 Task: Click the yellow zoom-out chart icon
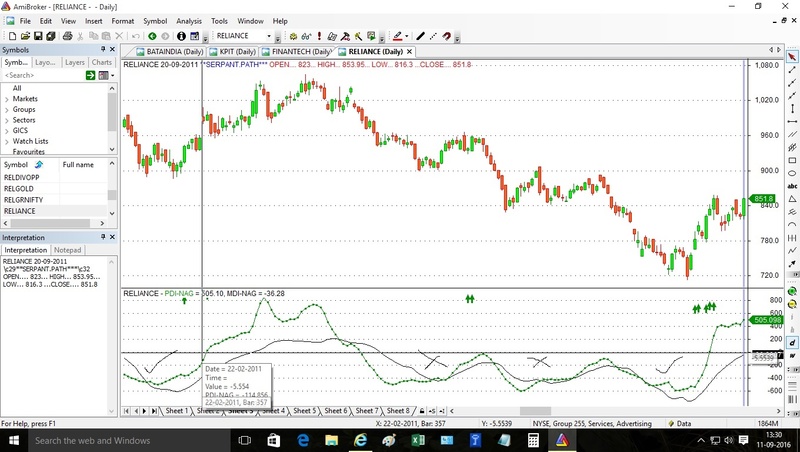coord(792,304)
